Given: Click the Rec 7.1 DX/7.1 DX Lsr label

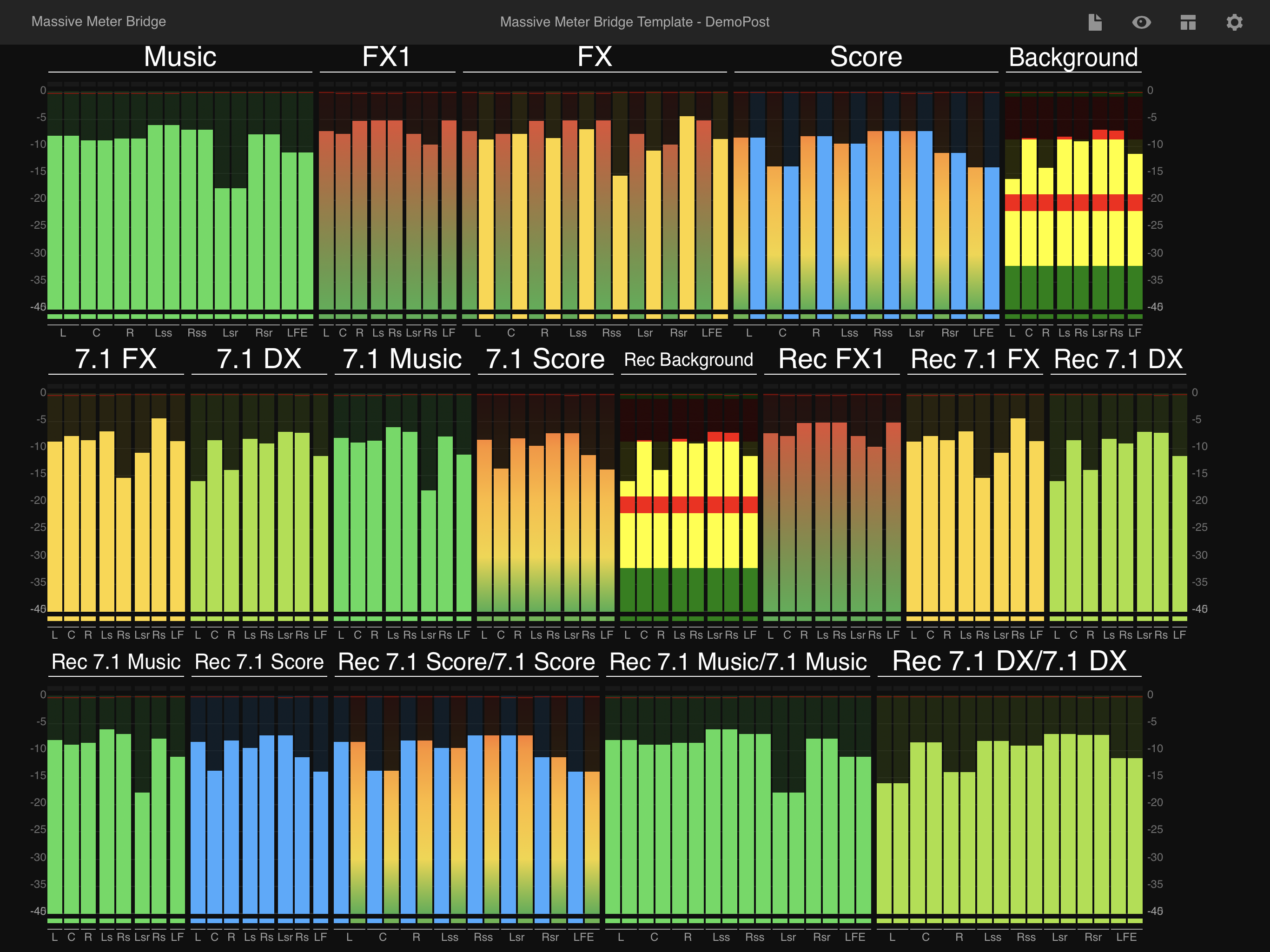Looking at the screenshot, I should tap(1059, 937).
